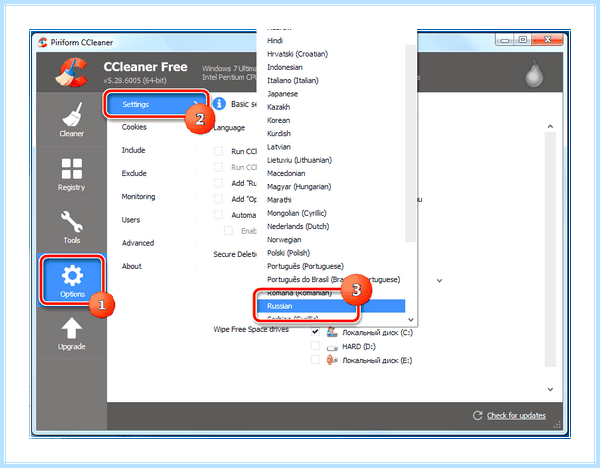Click the blue info icon near Basic settings
Viewport: 600px width, 468px height.
point(219,104)
